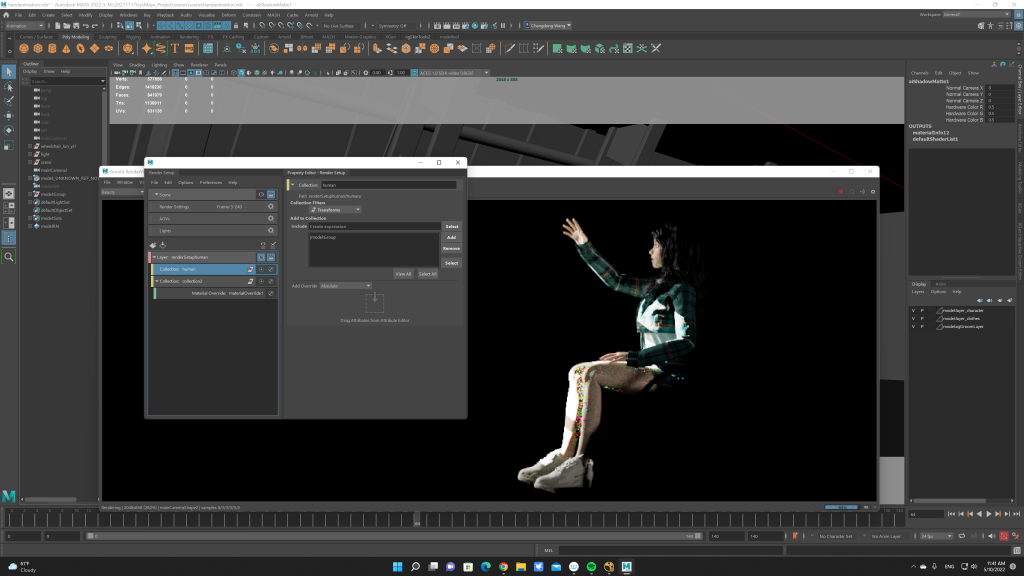Click the Remove button in collection
1024x576 pixels.
451,248
